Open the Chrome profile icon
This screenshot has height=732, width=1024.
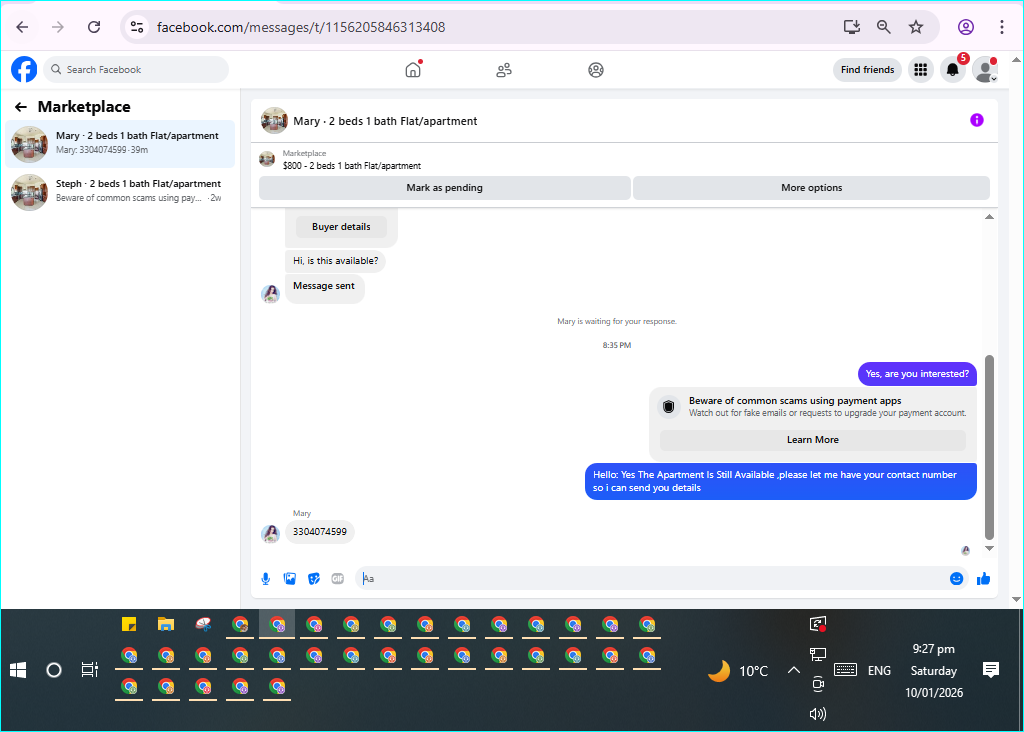(x=966, y=27)
